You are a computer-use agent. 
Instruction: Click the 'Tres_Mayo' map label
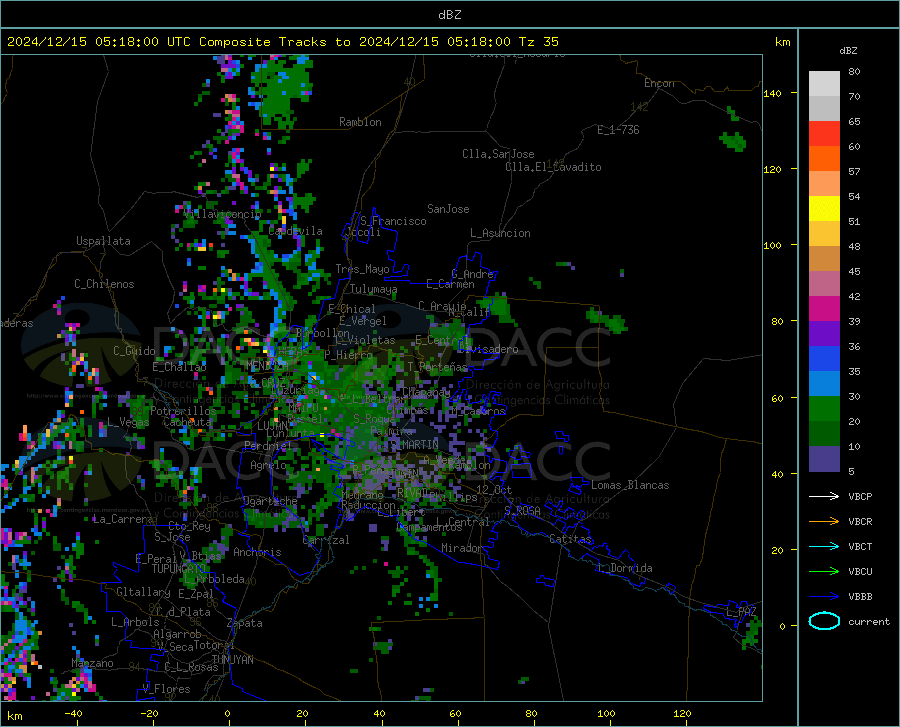coord(362,269)
